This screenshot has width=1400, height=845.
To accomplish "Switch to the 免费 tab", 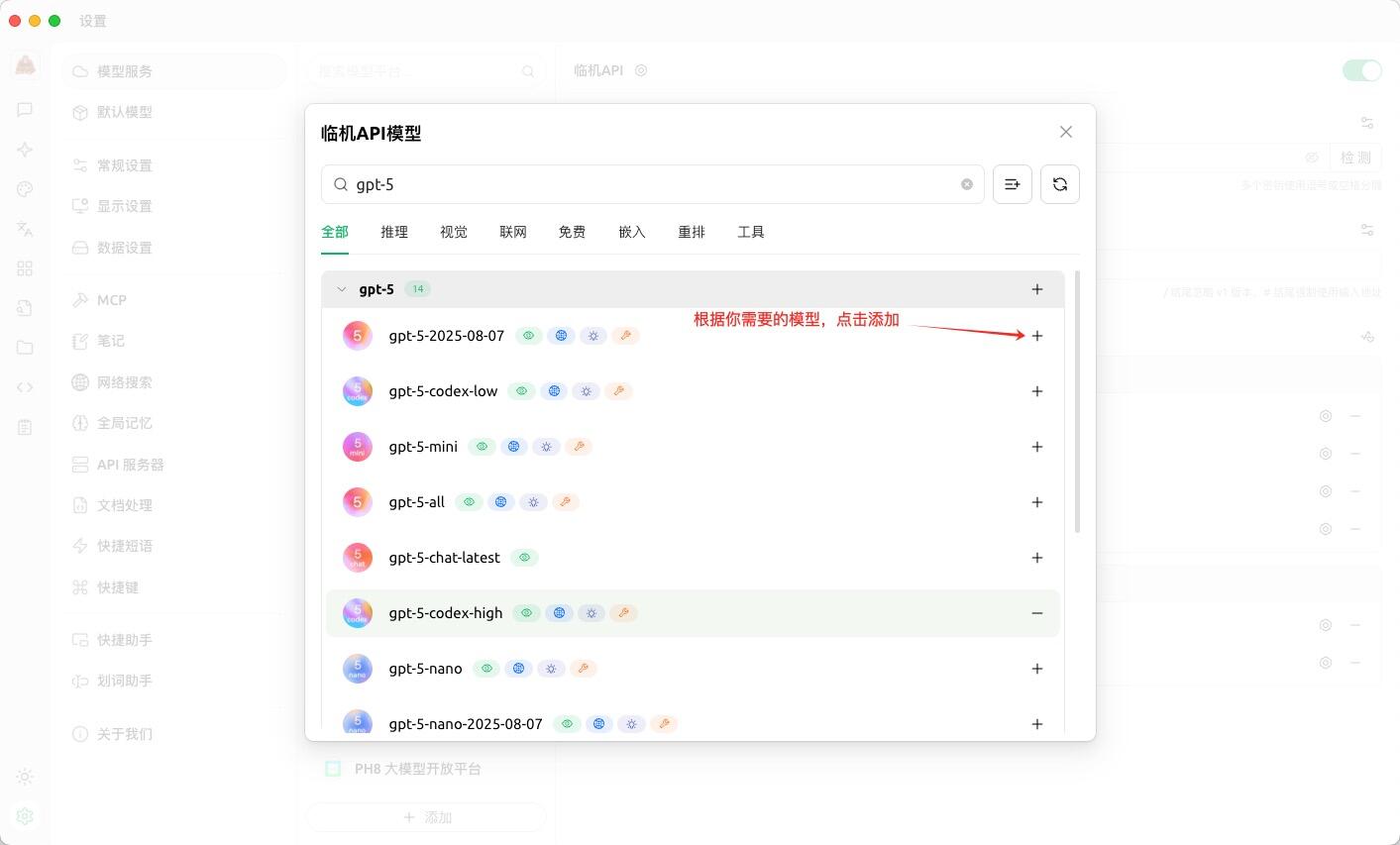I will click(572, 232).
